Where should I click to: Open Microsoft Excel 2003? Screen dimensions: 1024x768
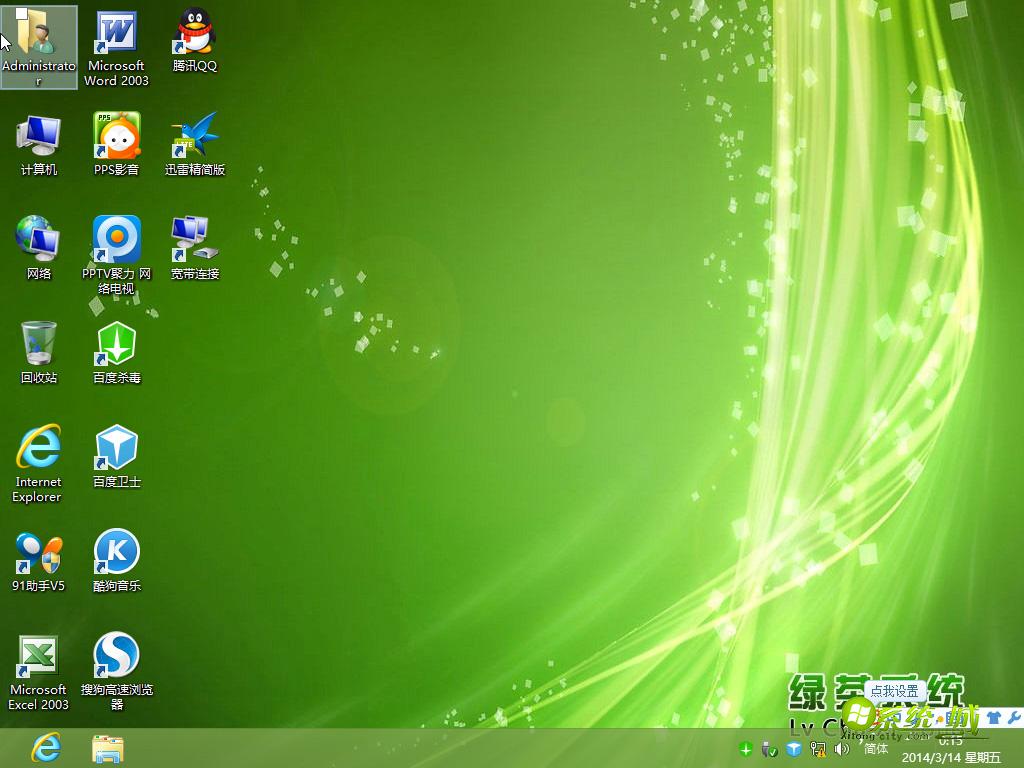click(38, 653)
